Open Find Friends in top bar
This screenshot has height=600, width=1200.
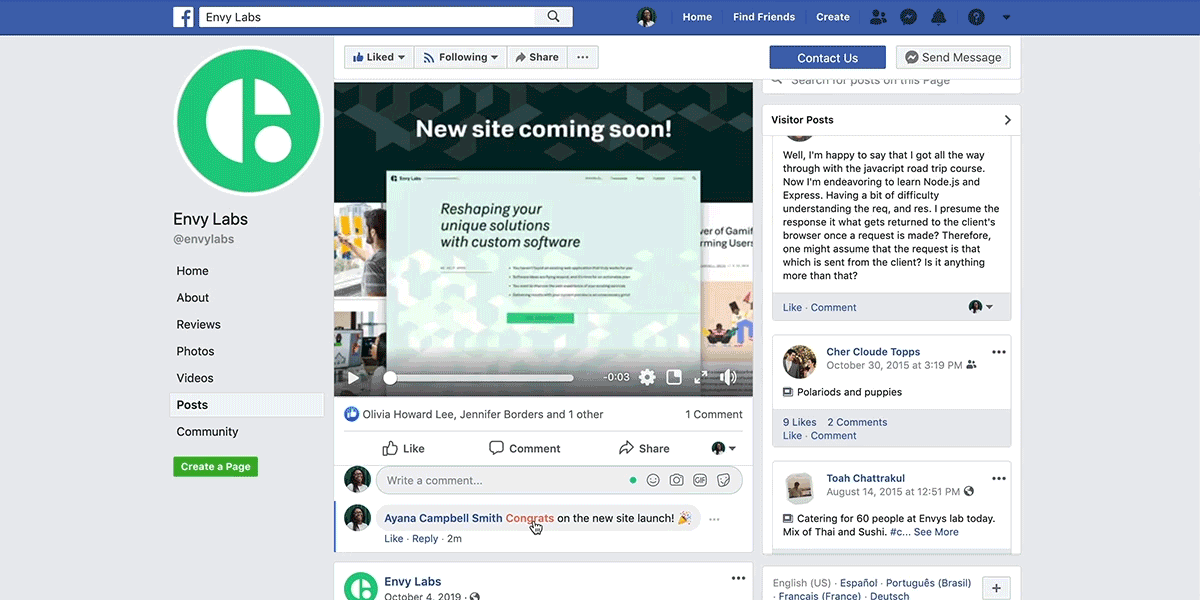[x=764, y=17]
